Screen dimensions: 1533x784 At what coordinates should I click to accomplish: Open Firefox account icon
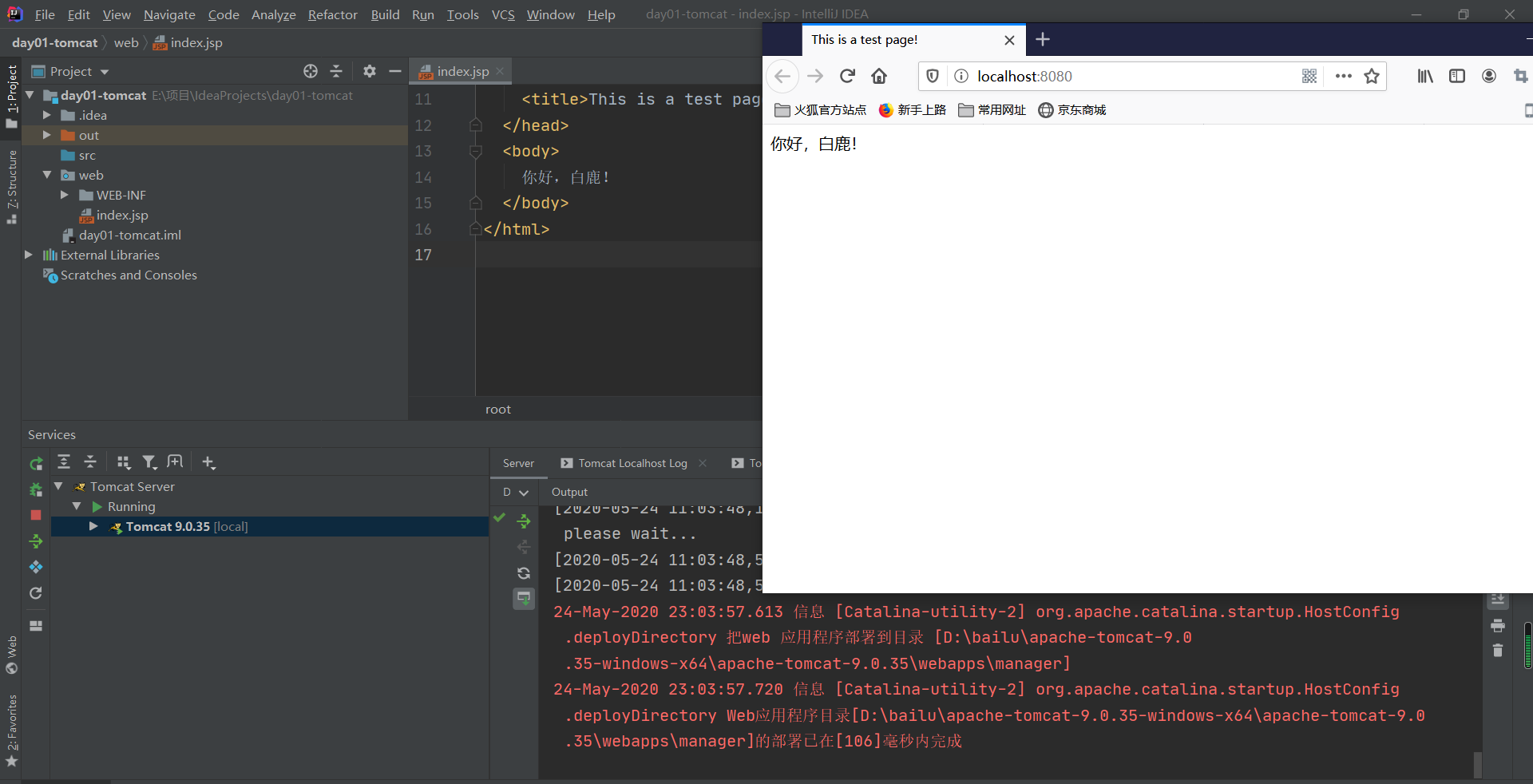[1489, 76]
